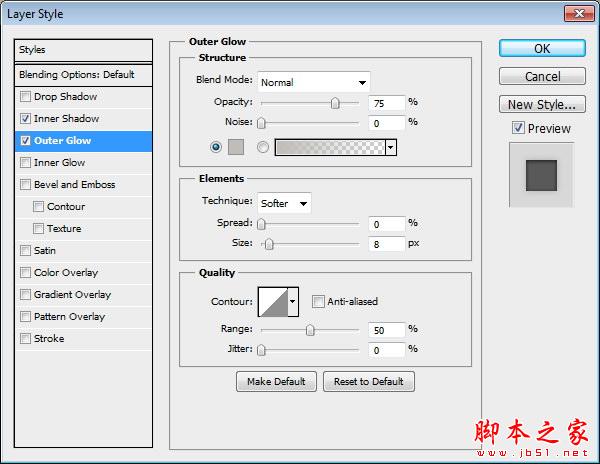The height and width of the screenshot is (464, 600).
Task: Toggle the Preview checkbox
Action: coord(518,128)
